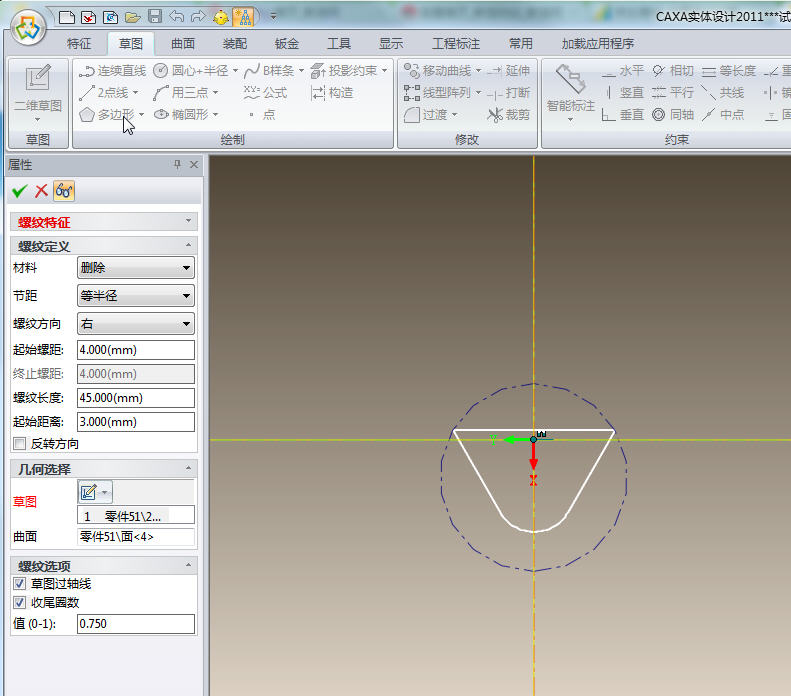Enable the 反转方向 checkbox
This screenshot has height=696, width=791.
(x=19, y=444)
